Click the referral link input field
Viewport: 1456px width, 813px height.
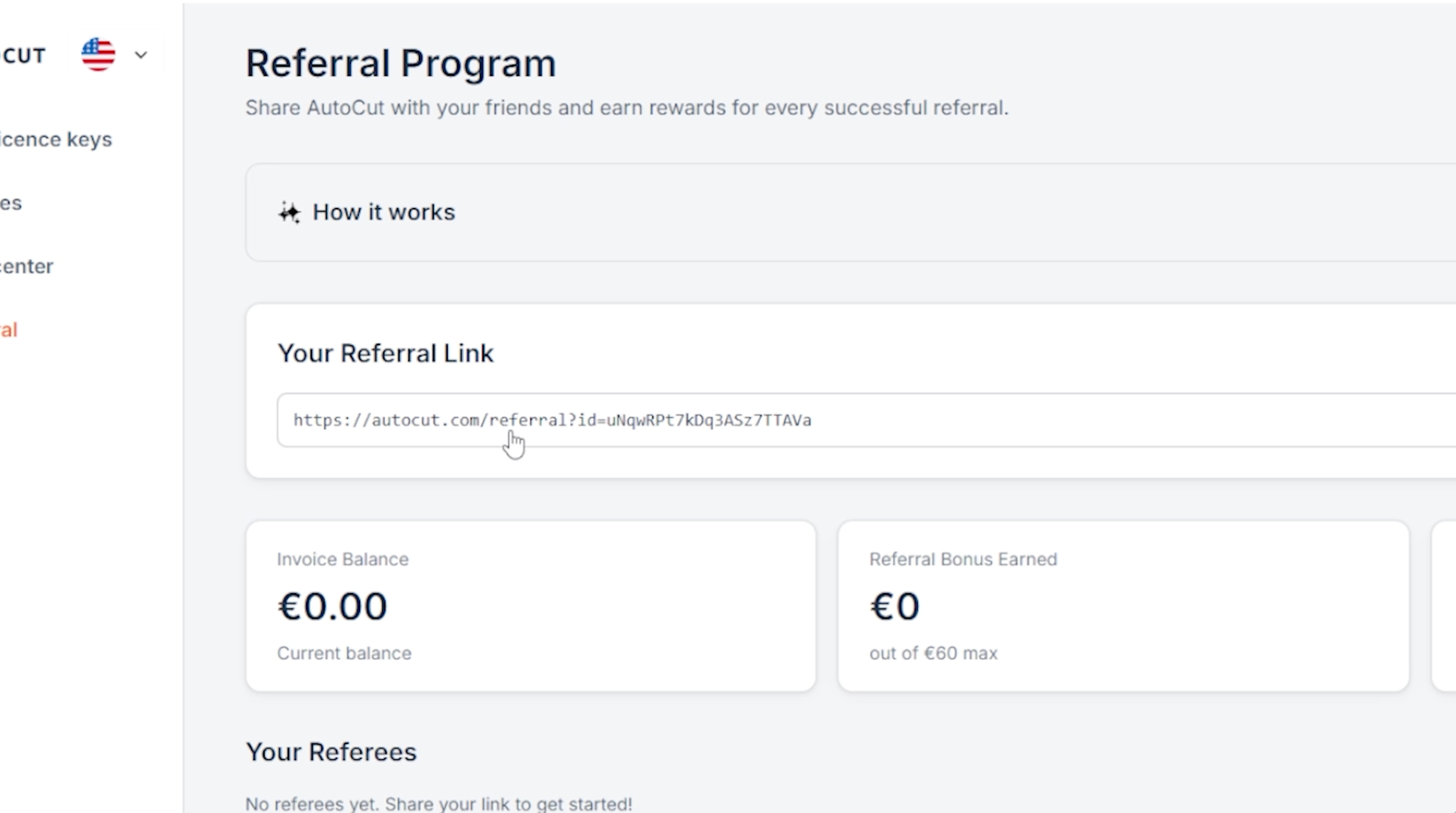point(867,420)
